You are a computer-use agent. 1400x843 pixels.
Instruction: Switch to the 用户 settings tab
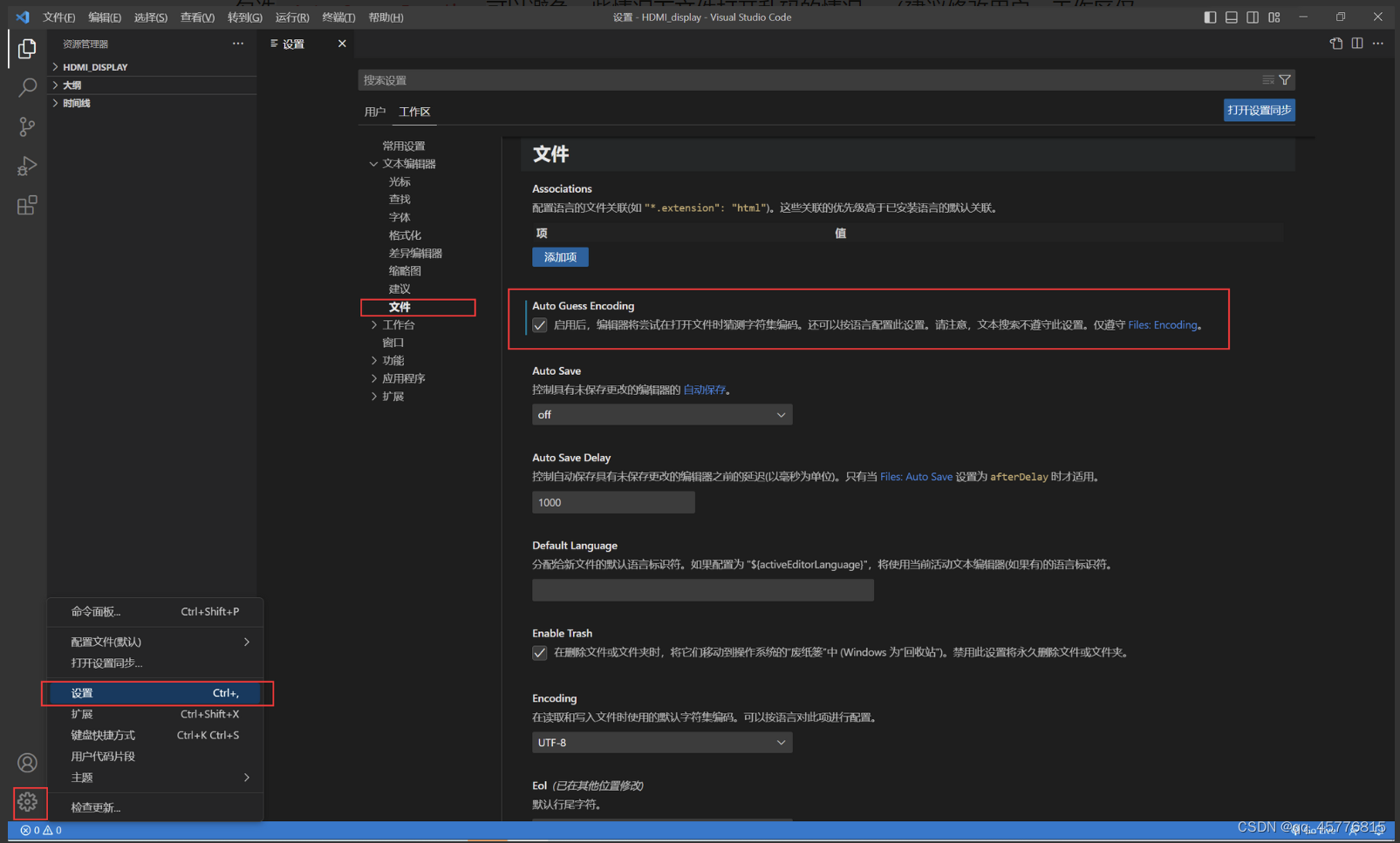point(375,112)
